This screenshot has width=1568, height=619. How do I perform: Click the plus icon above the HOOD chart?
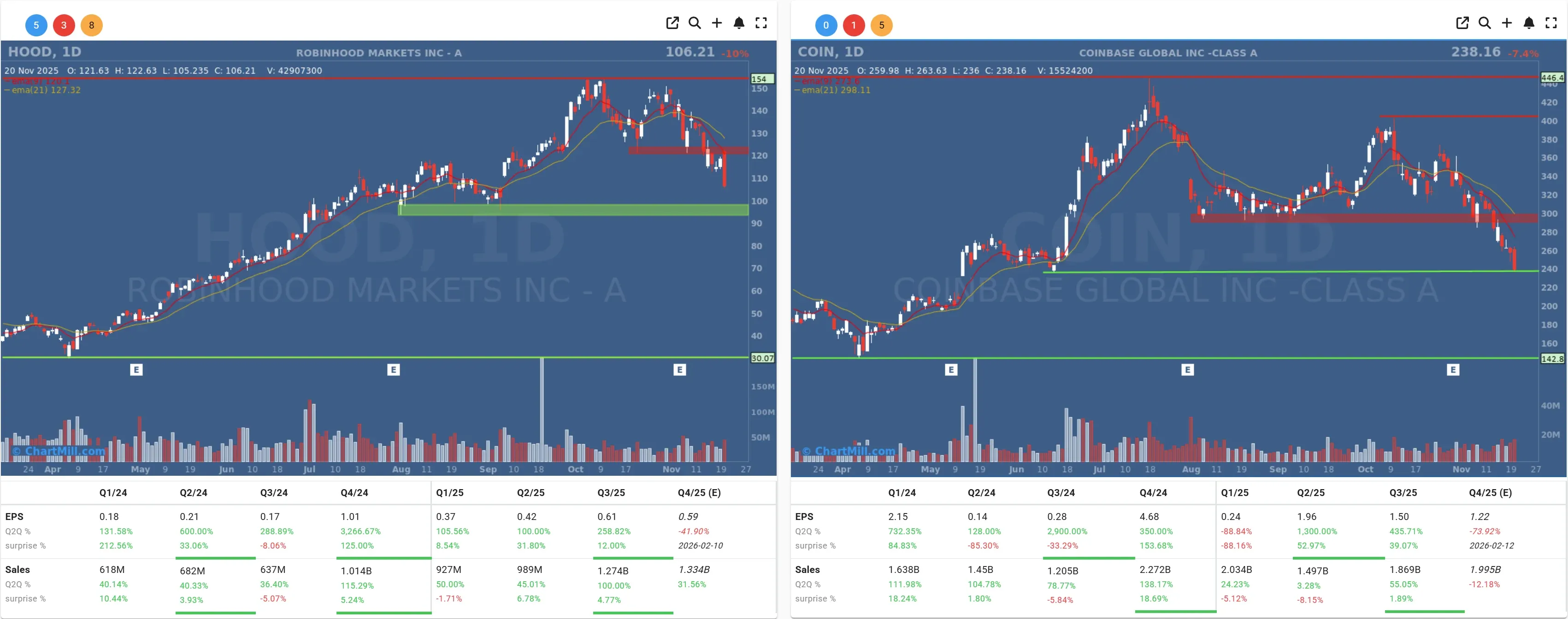(716, 23)
